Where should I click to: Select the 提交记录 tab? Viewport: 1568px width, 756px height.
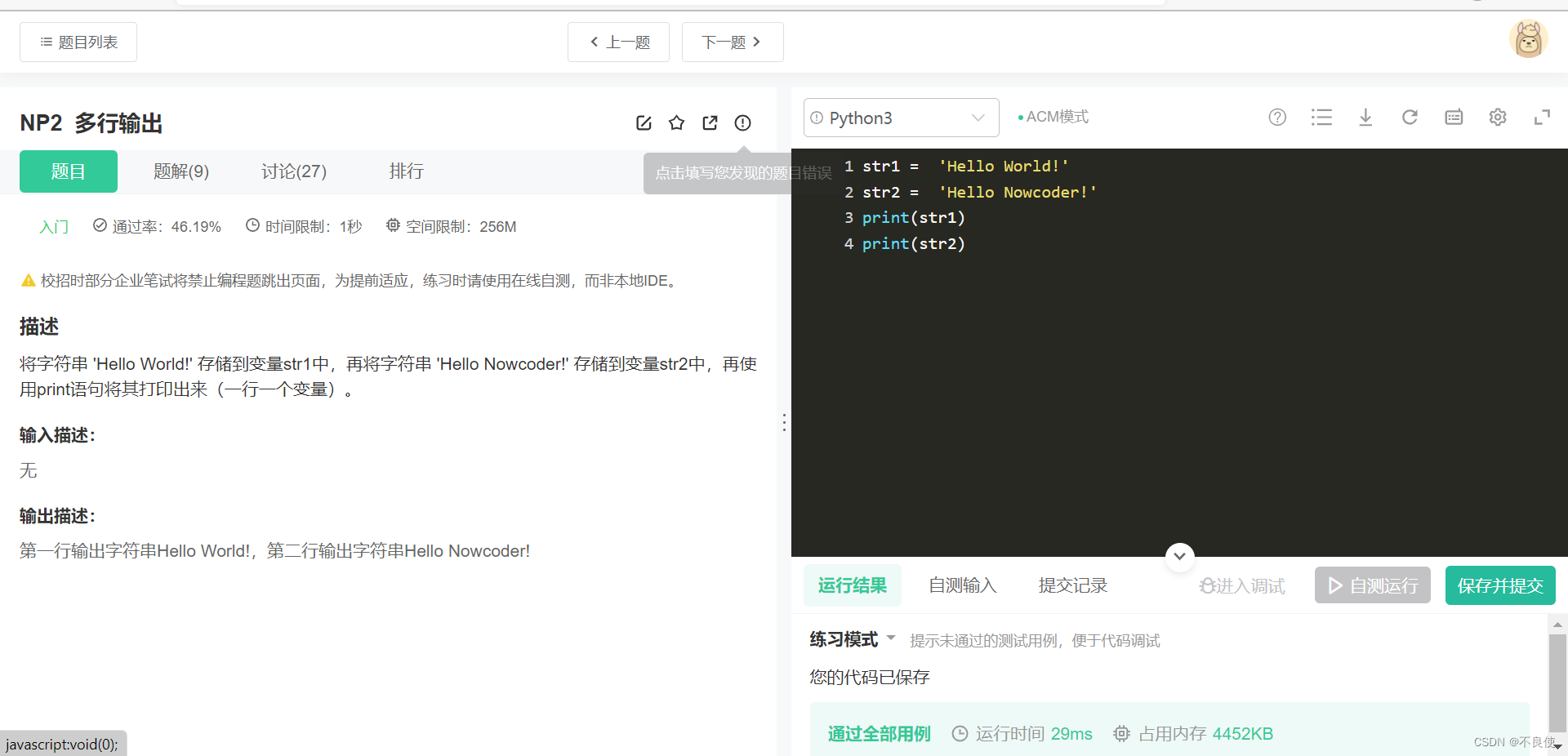(1073, 585)
